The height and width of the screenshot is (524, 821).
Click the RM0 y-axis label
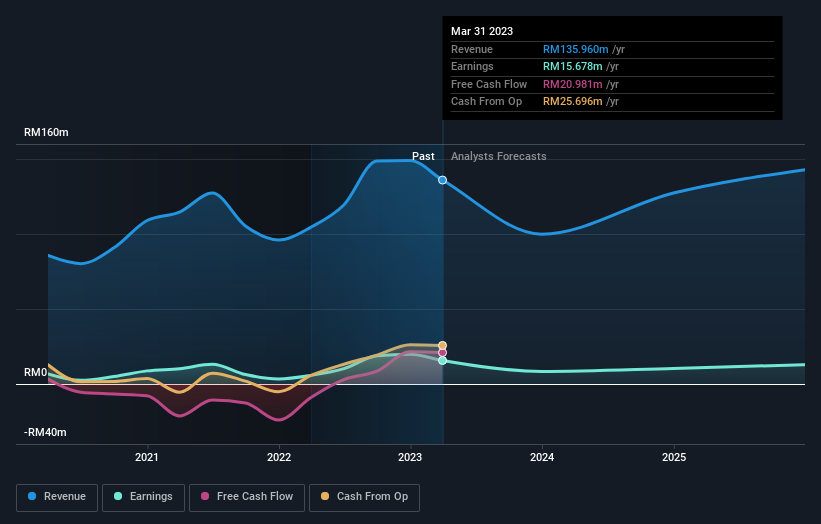coord(36,372)
